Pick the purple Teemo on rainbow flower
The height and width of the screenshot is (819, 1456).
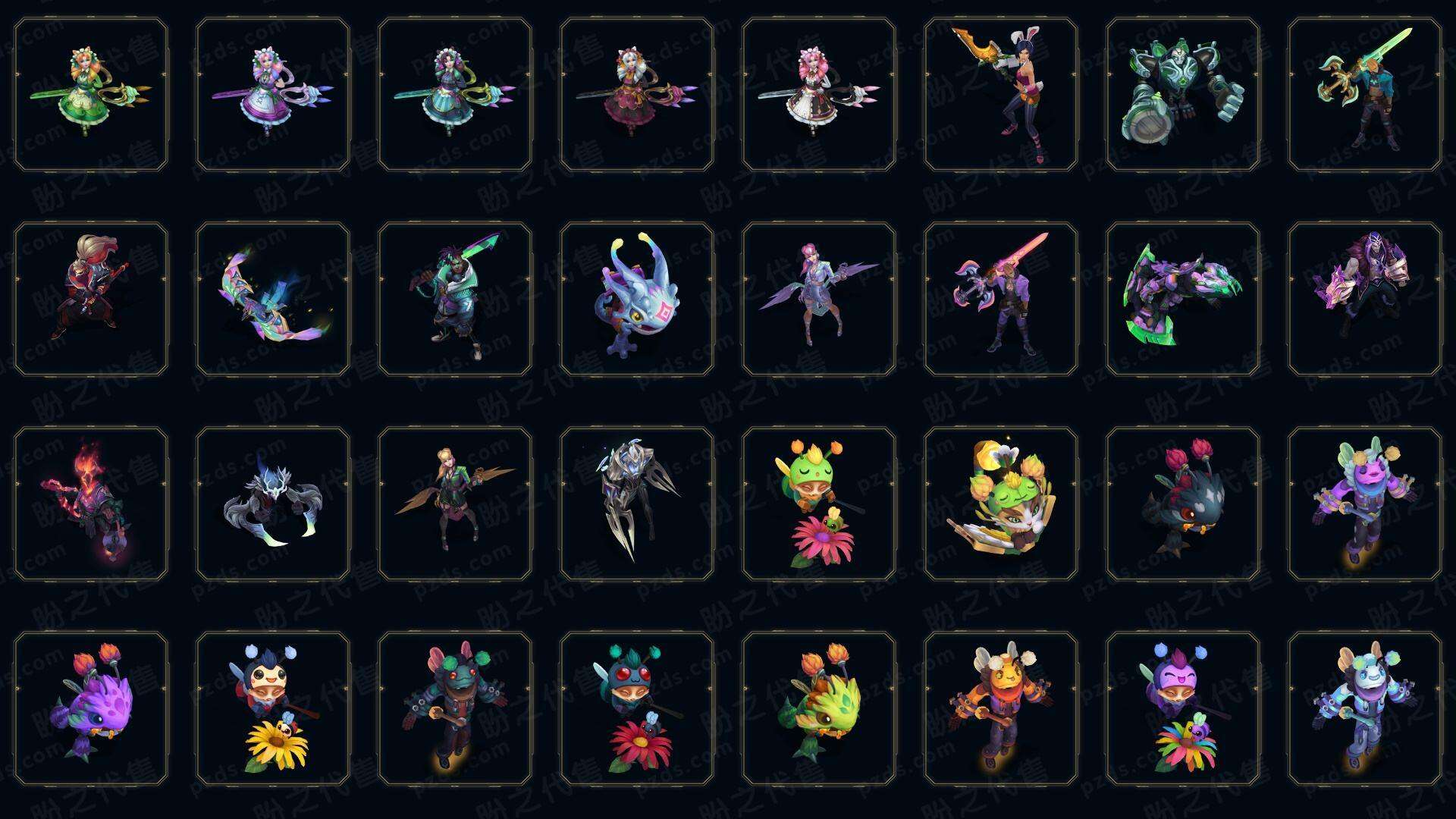click(x=1183, y=709)
